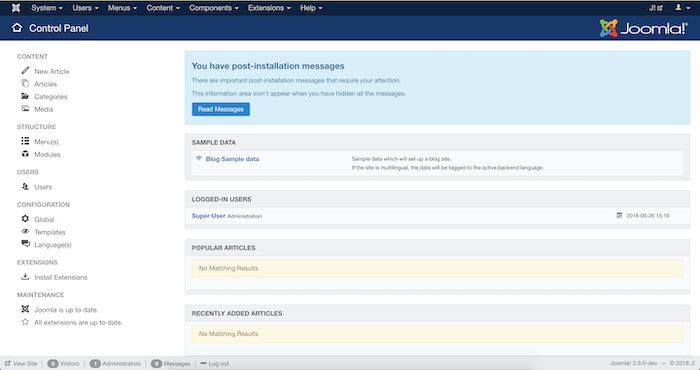
Task: Click the View Site external link icon
Action: click(x=8, y=363)
